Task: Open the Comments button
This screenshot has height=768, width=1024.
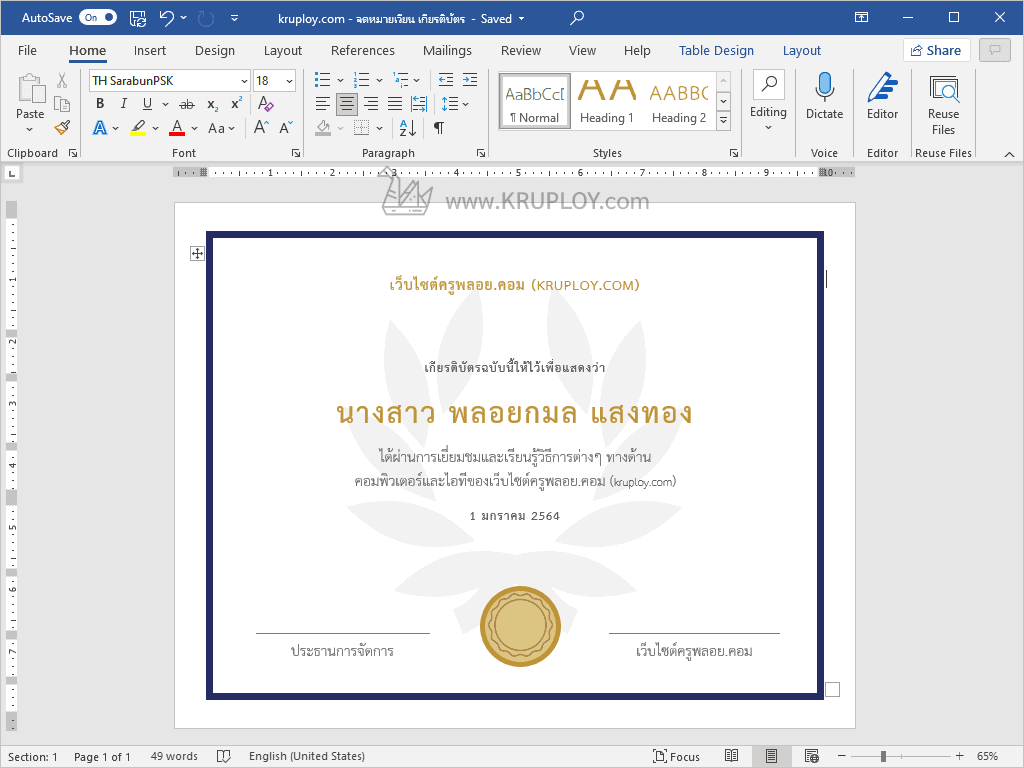Action: [x=995, y=50]
